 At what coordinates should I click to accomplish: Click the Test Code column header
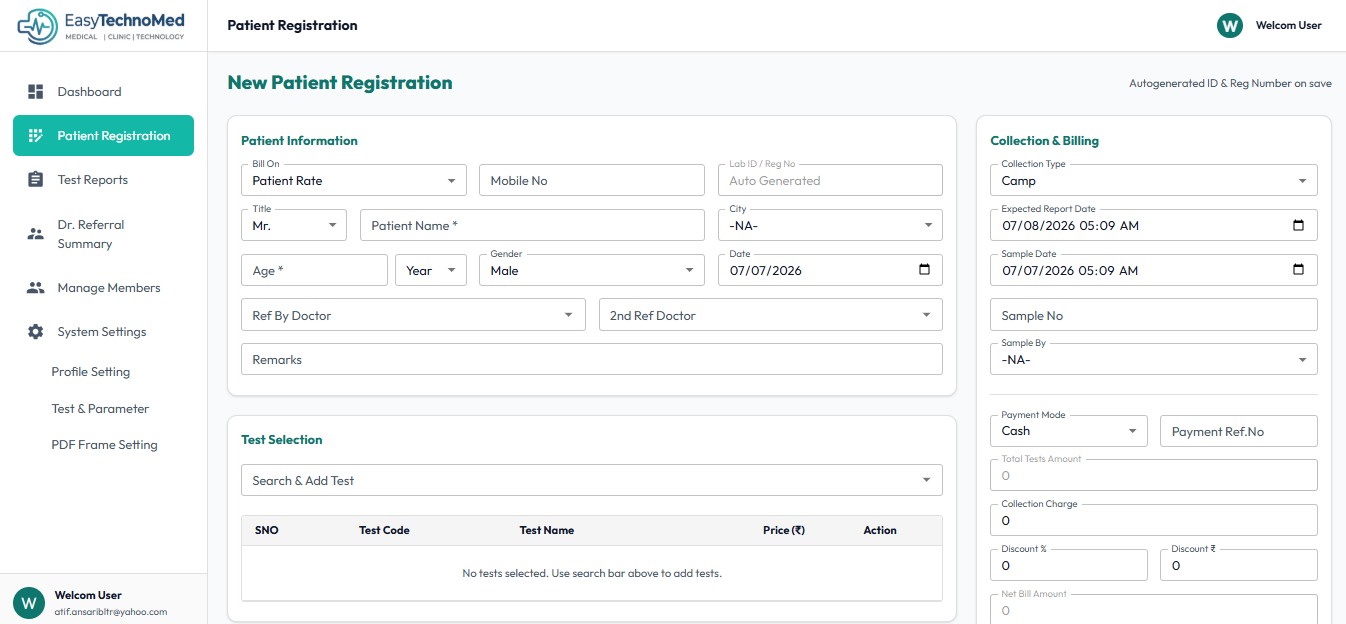384,530
